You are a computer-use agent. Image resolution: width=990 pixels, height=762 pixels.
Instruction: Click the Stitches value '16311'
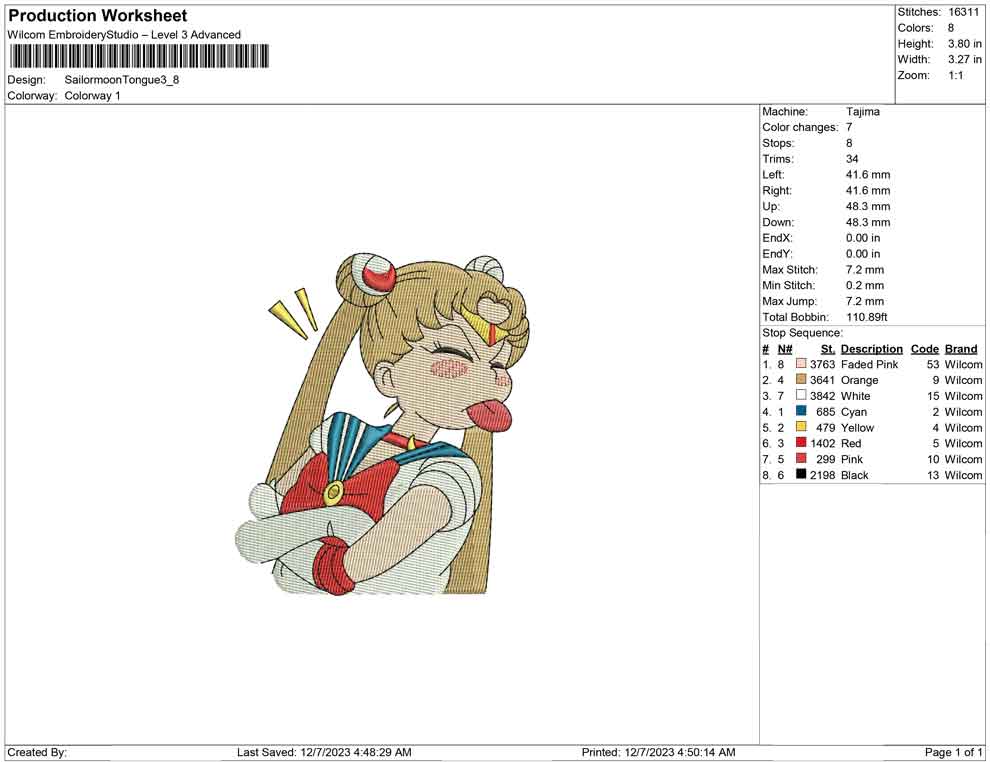[x=963, y=12]
